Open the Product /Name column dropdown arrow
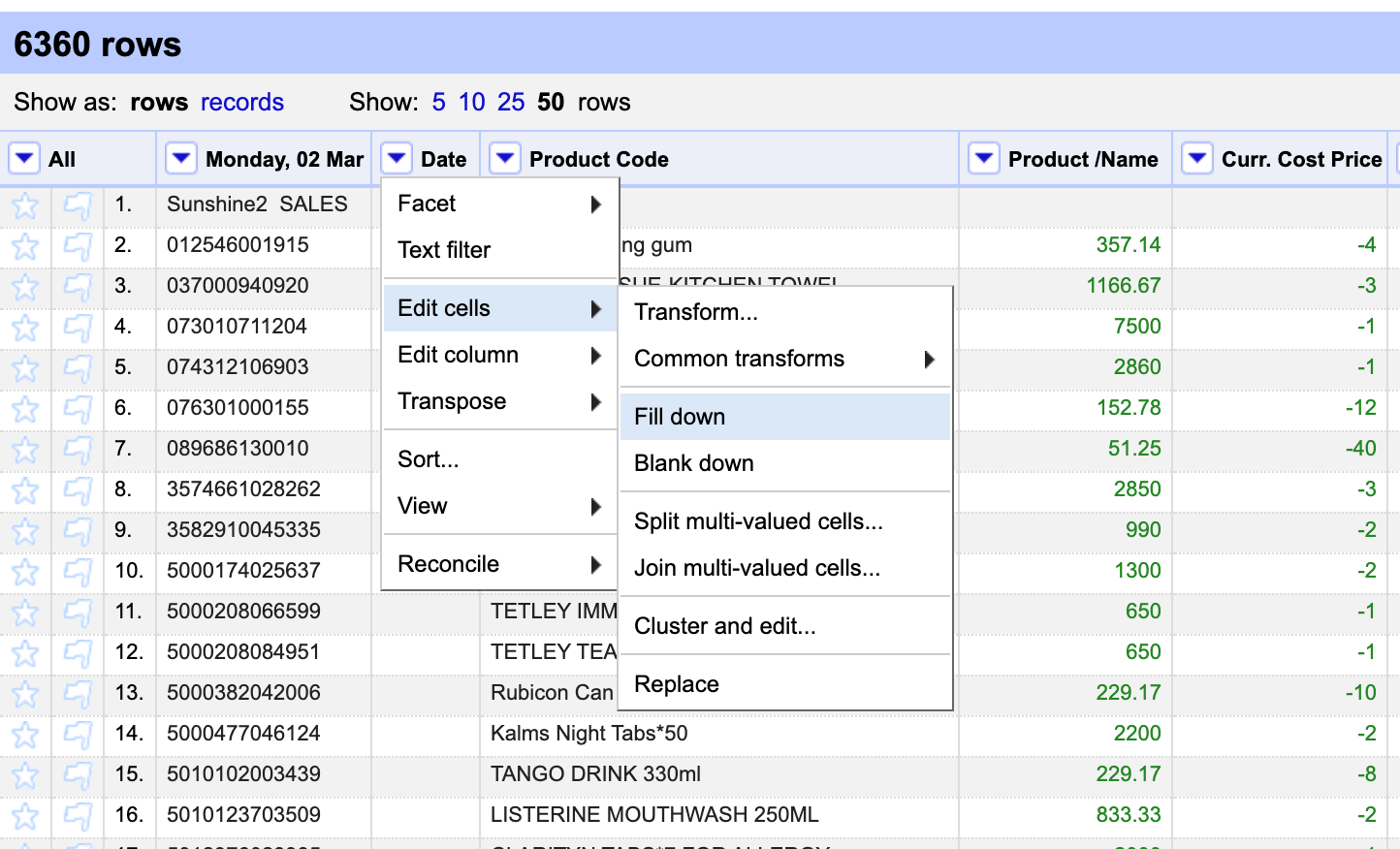1400x849 pixels. coord(984,158)
